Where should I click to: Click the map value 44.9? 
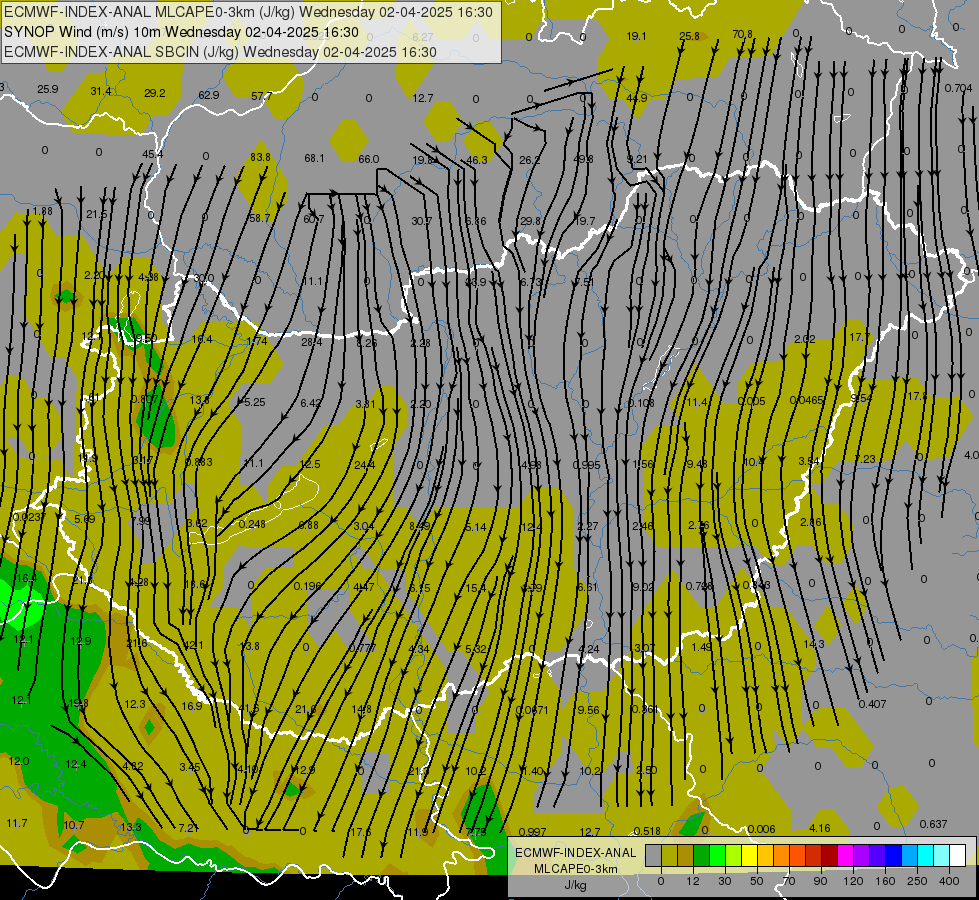tap(636, 98)
